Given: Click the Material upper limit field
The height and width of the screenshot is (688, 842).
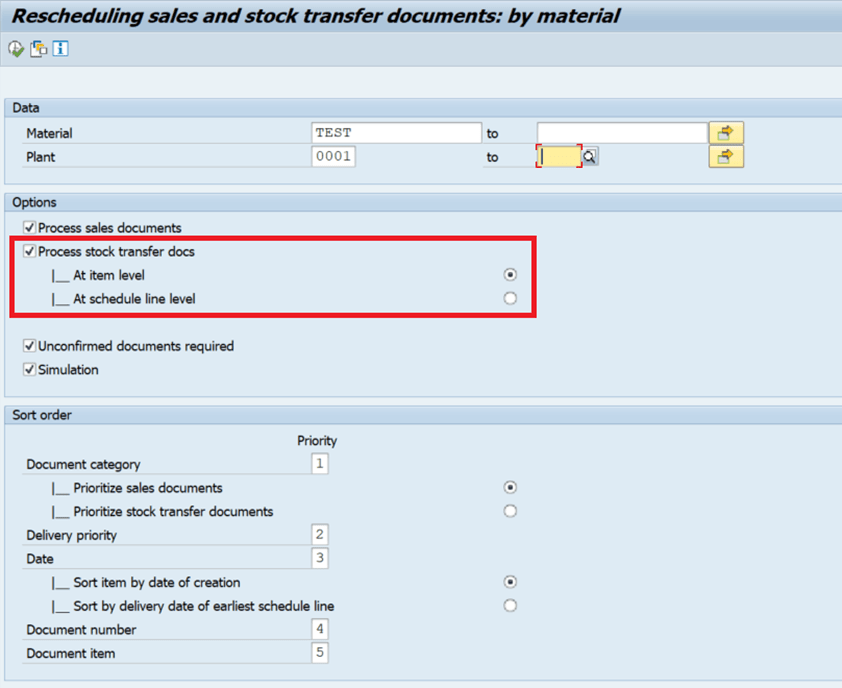Looking at the screenshot, I should 621,133.
